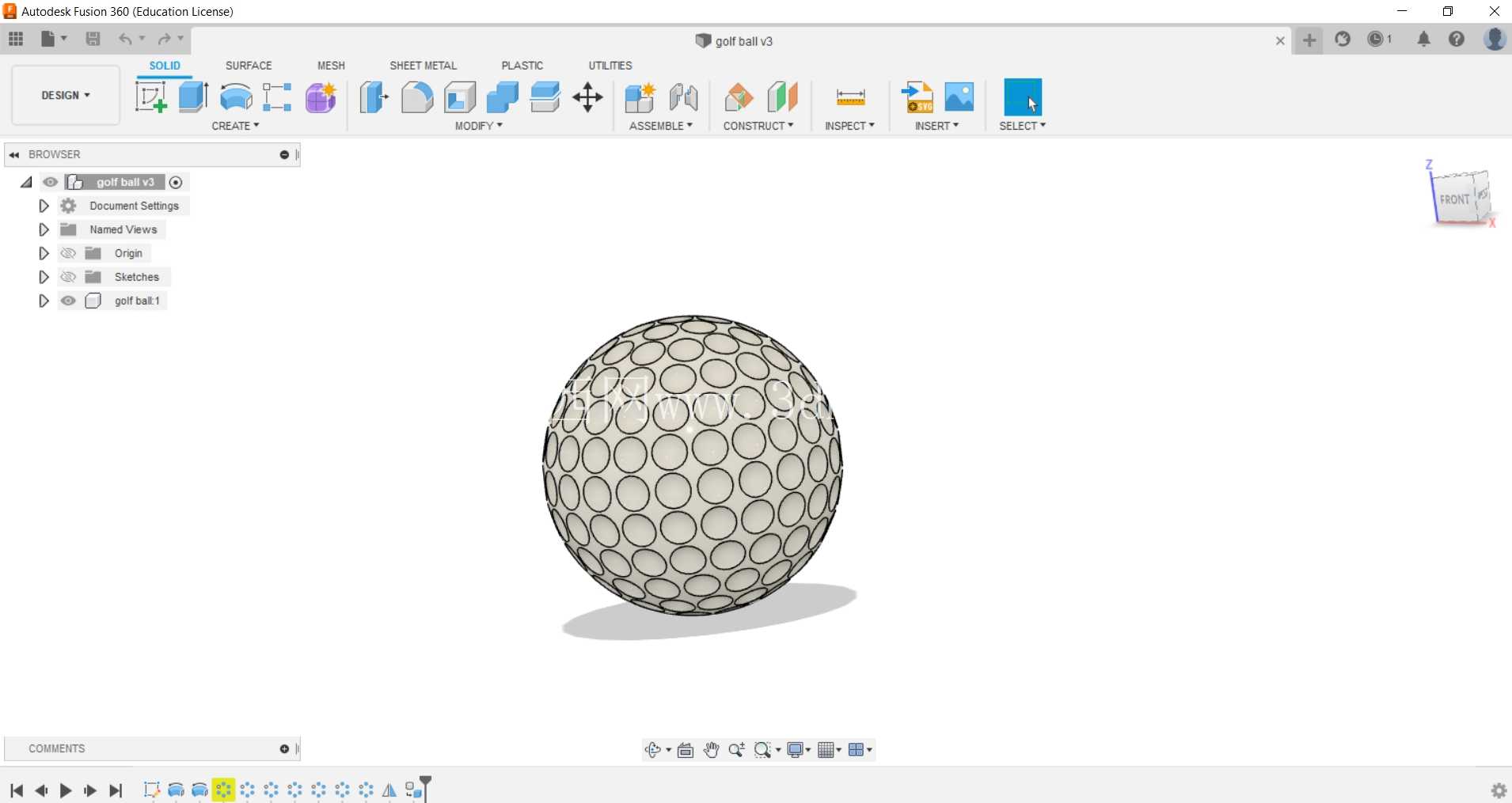Activate the Pan hand tool
This screenshot has width=1512, height=803.
pyautogui.click(x=711, y=750)
